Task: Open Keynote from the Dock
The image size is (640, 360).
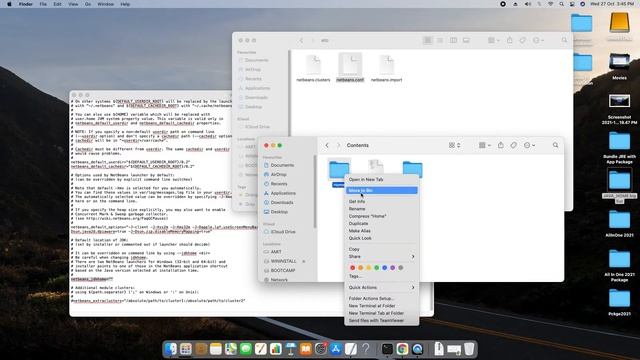Action: pyautogui.click(x=291, y=349)
